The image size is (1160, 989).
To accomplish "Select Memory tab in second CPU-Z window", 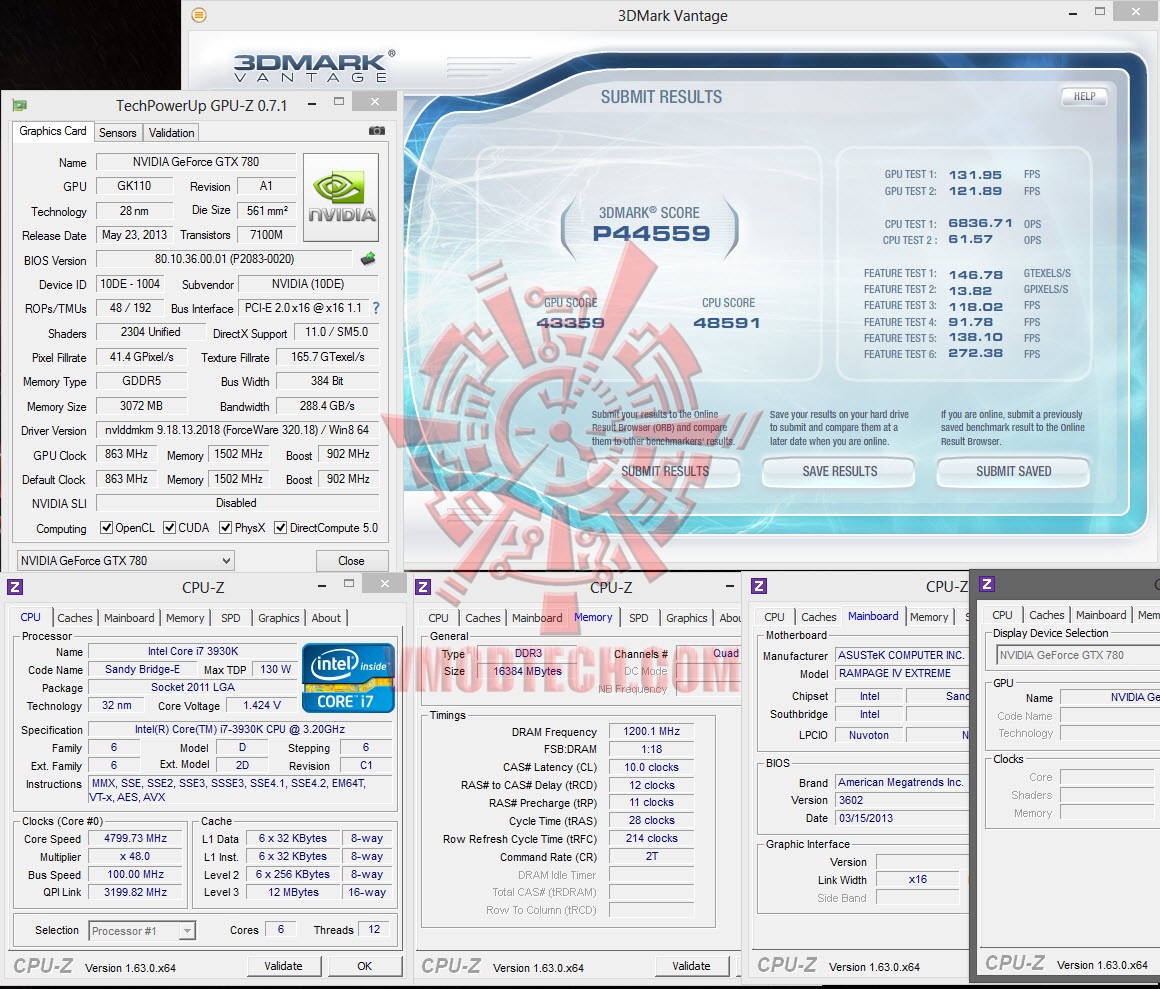I will (x=593, y=617).
